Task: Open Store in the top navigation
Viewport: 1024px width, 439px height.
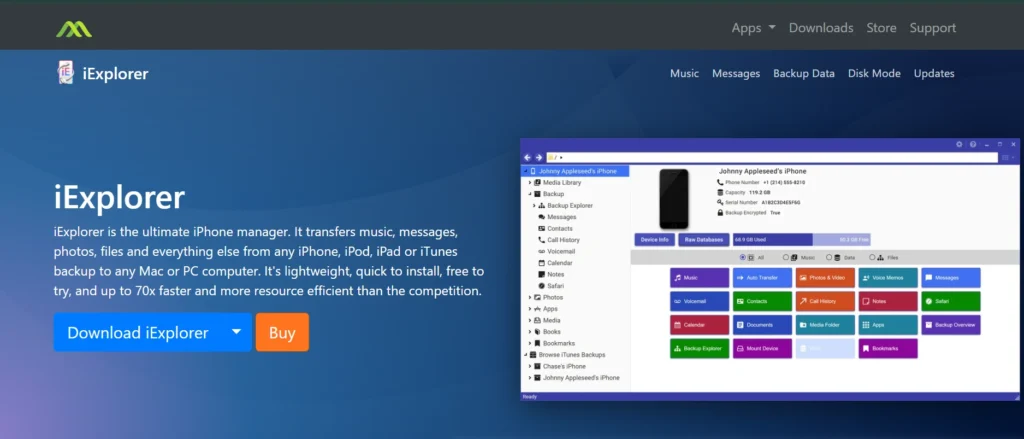Action: (881, 28)
